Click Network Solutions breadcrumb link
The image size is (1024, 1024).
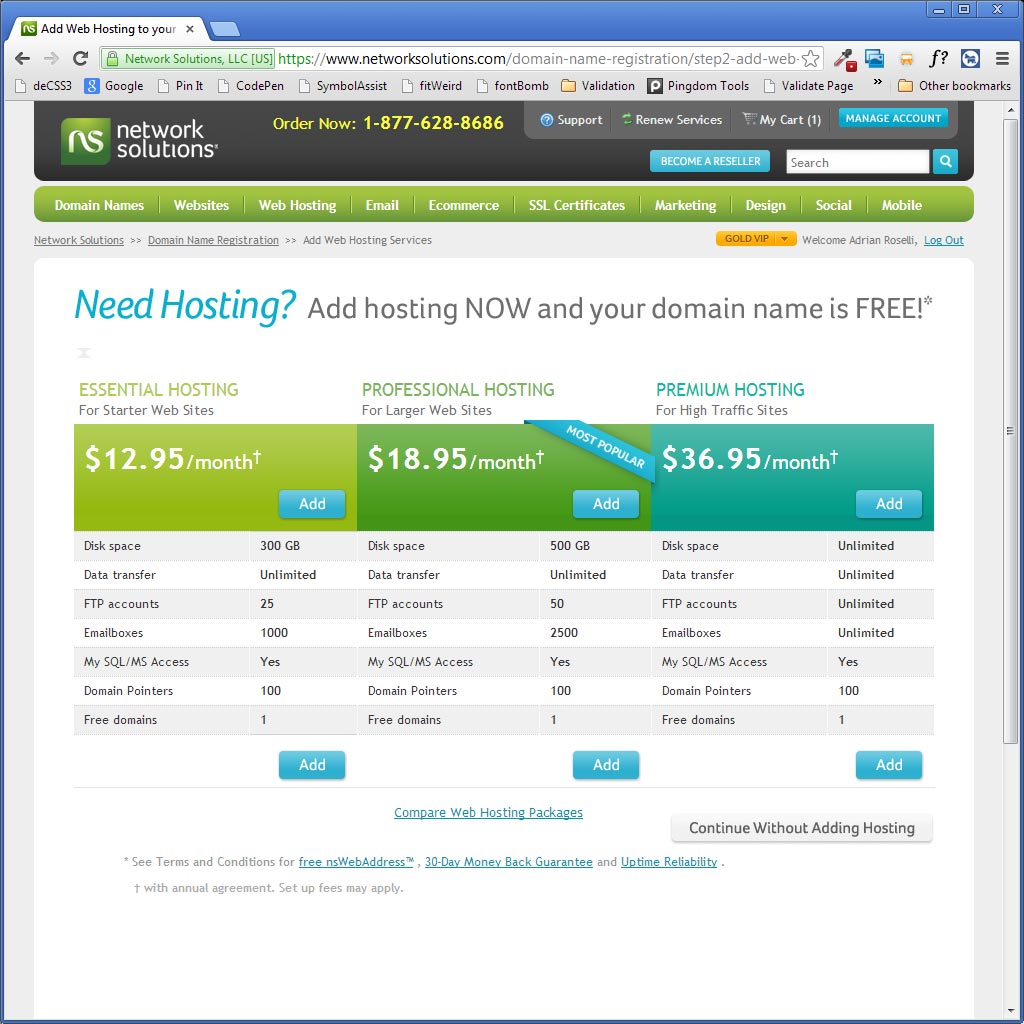78,240
